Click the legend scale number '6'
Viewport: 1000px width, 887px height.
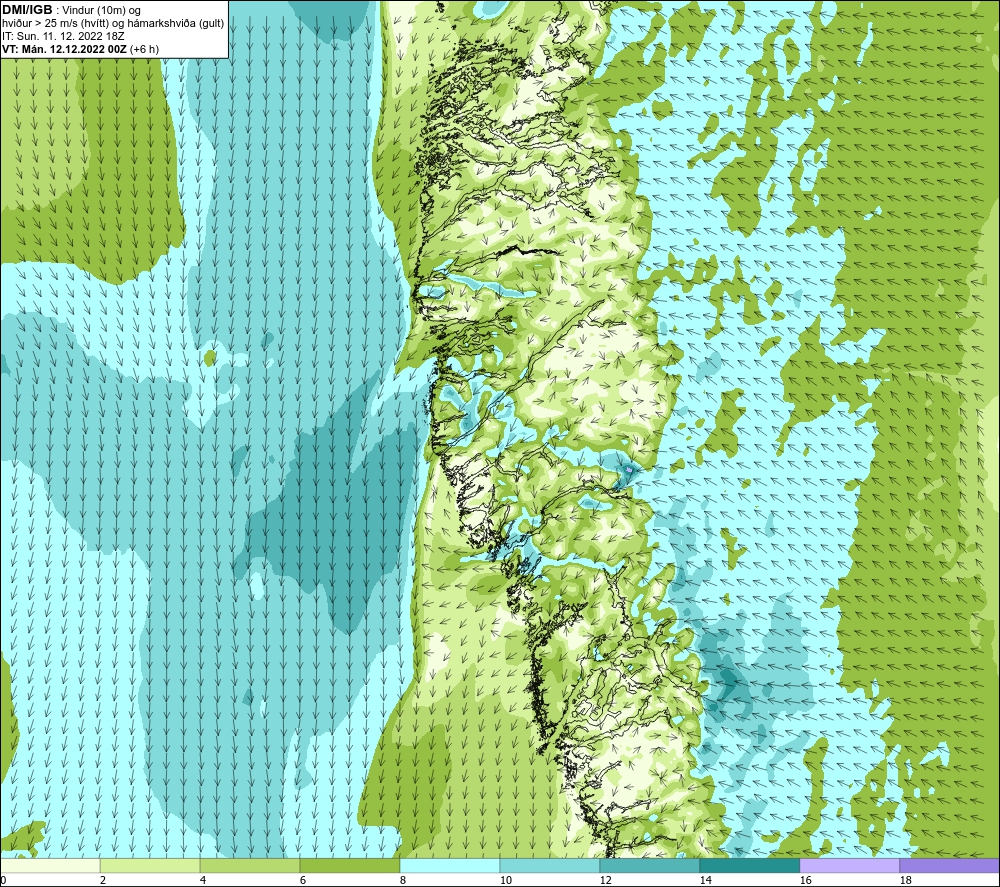[303, 881]
